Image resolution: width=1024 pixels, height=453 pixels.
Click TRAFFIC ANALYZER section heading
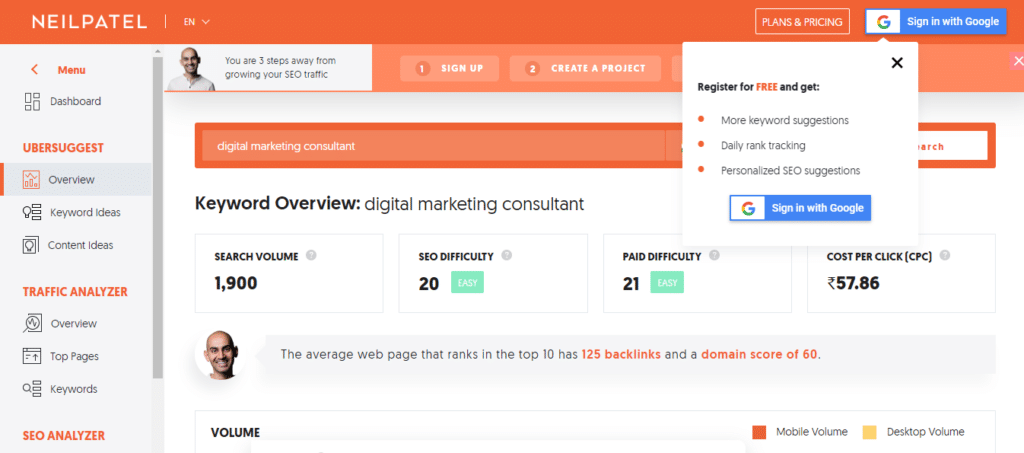click(x=75, y=292)
